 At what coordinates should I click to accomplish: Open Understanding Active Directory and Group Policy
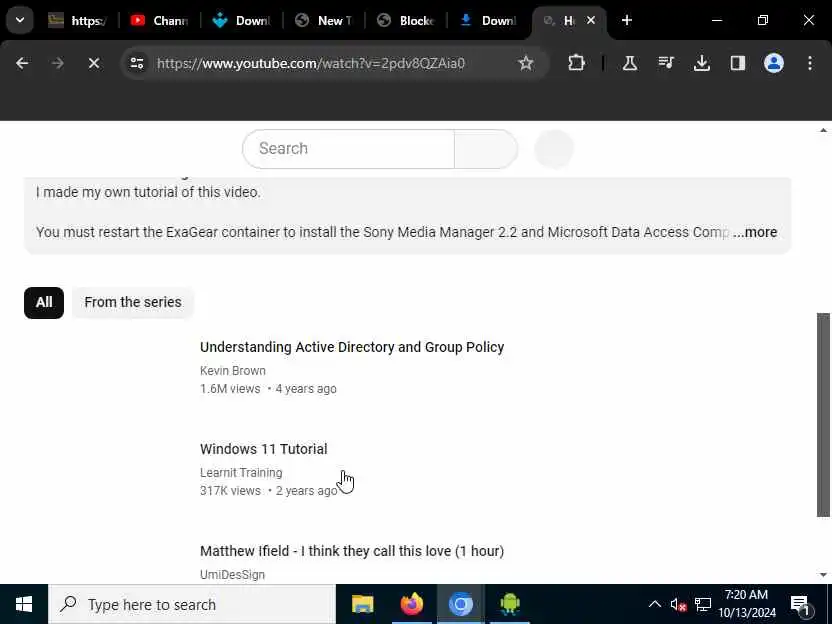(x=352, y=347)
